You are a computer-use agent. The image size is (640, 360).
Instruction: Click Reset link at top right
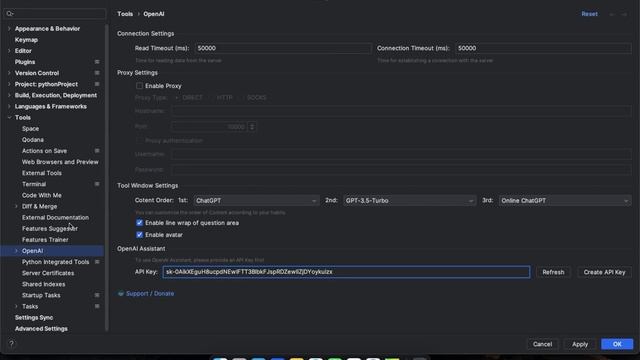pos(589,14)
